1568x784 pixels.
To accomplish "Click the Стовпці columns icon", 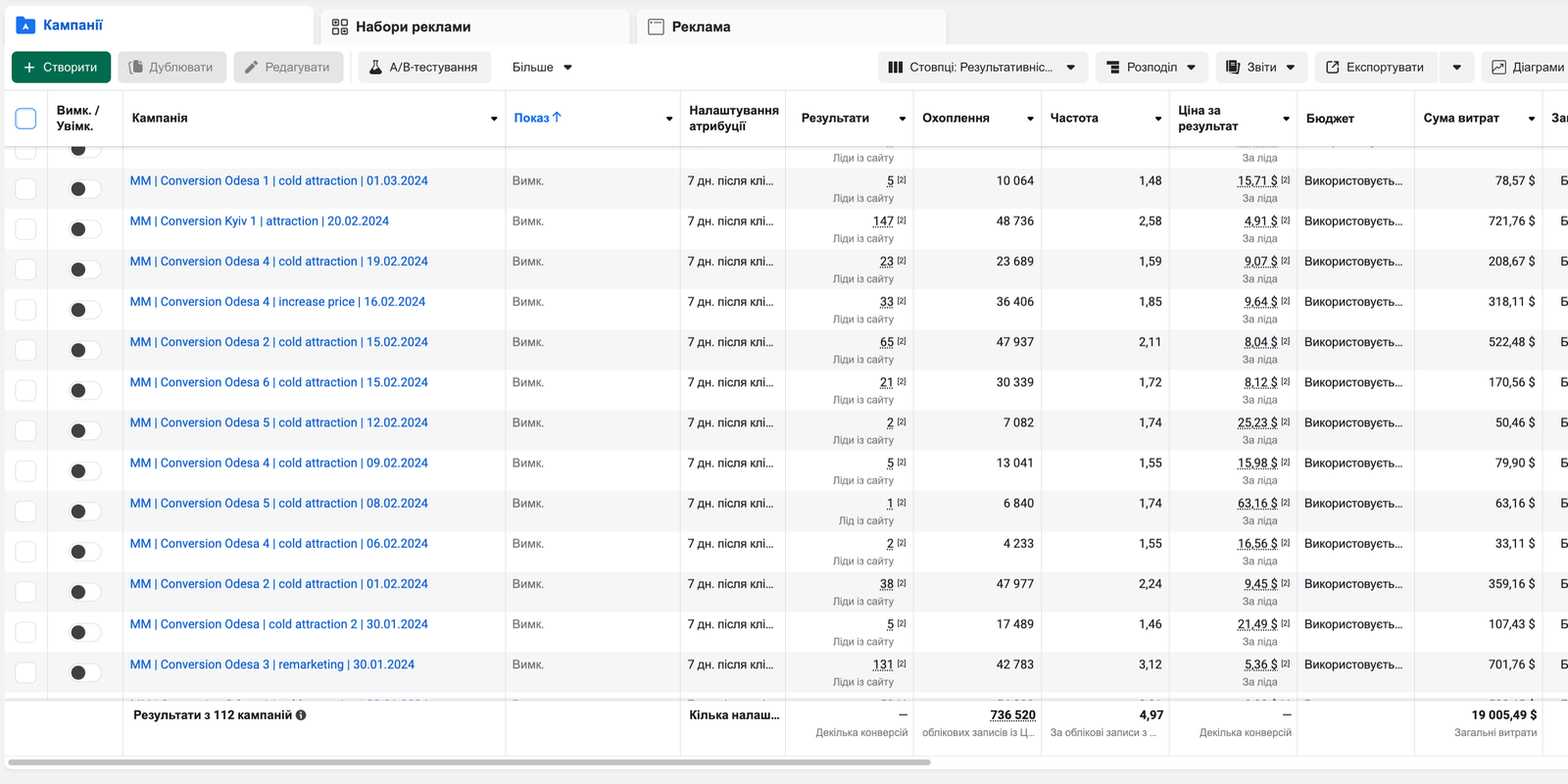I will 895,68.
